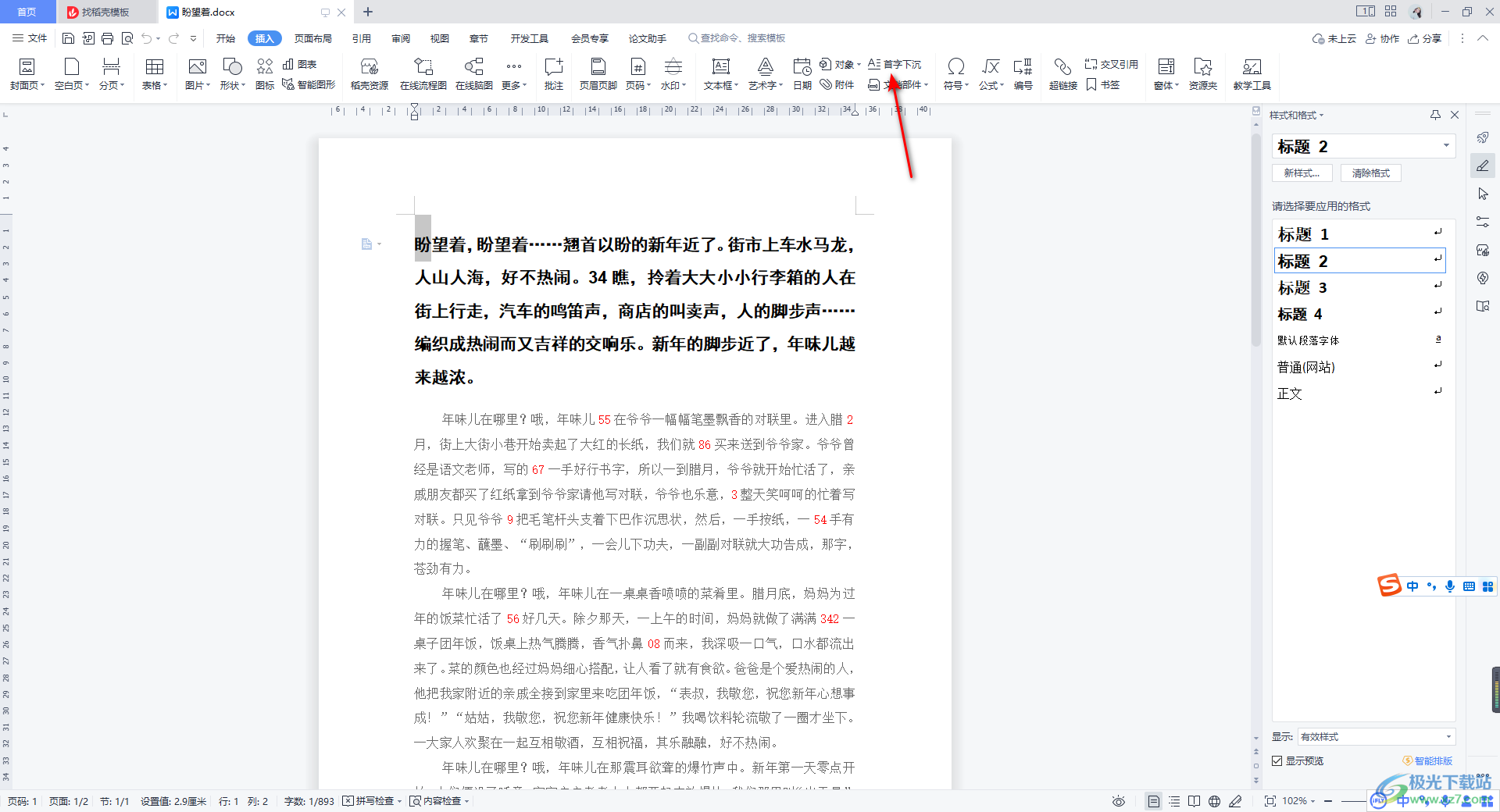Click the Collaborate button

coord(1382,38)
